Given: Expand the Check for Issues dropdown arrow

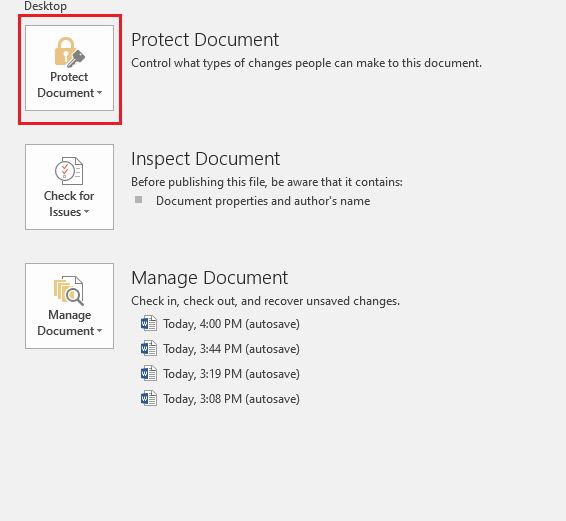Looking at the screenshot, I should [86, 212].
